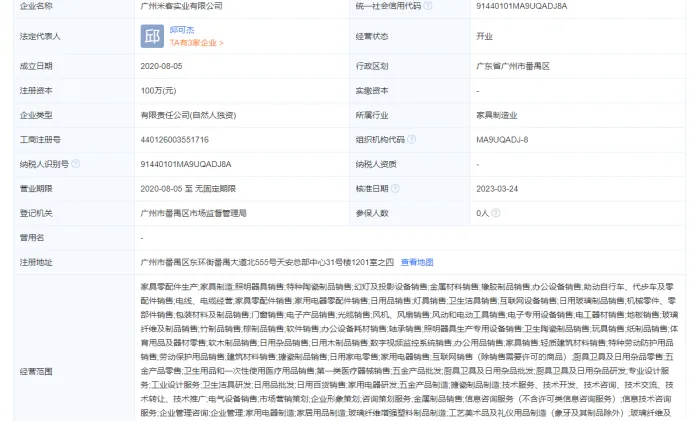Click the 纳税人识别号 label text

click(x=44, y=164)
